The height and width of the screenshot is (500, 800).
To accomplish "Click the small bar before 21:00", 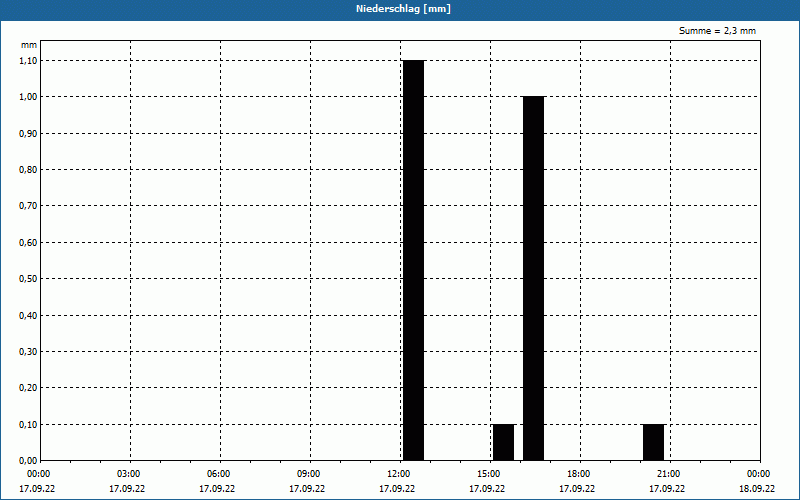I will (653, 442).
